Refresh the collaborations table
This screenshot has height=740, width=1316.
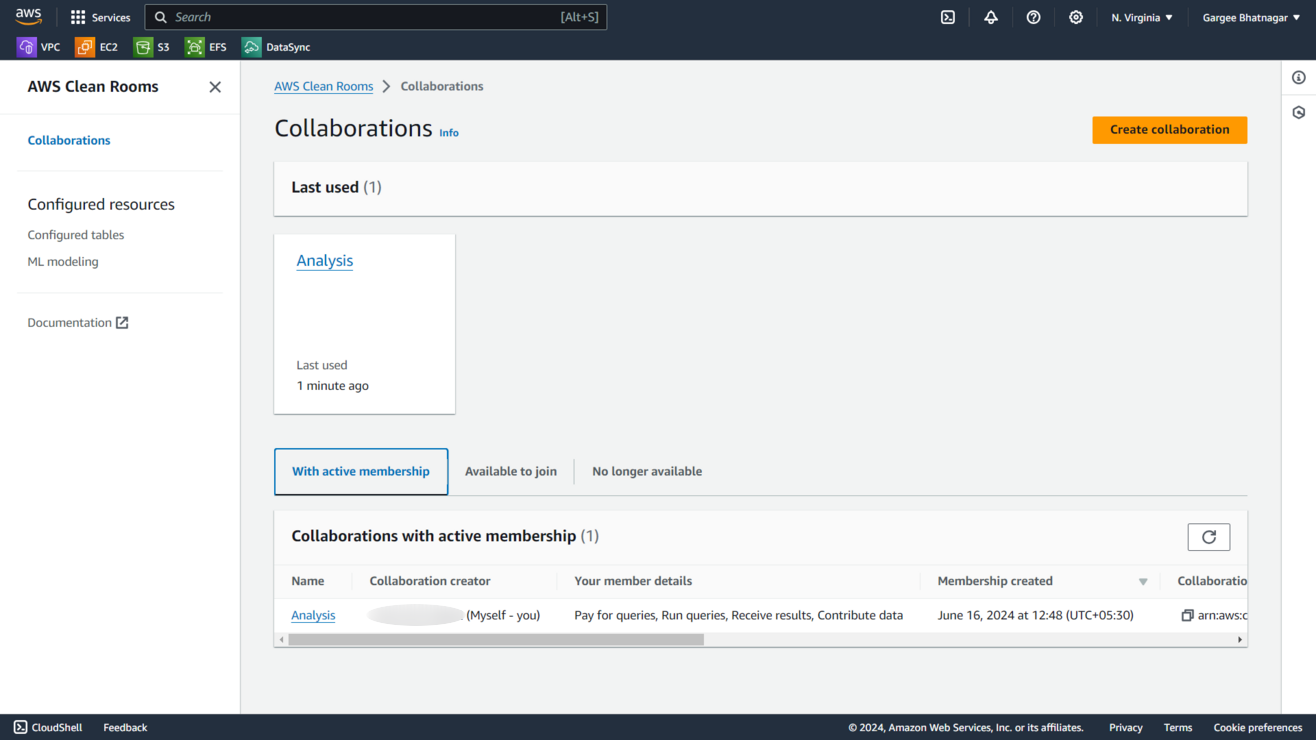coord(1208,537)
